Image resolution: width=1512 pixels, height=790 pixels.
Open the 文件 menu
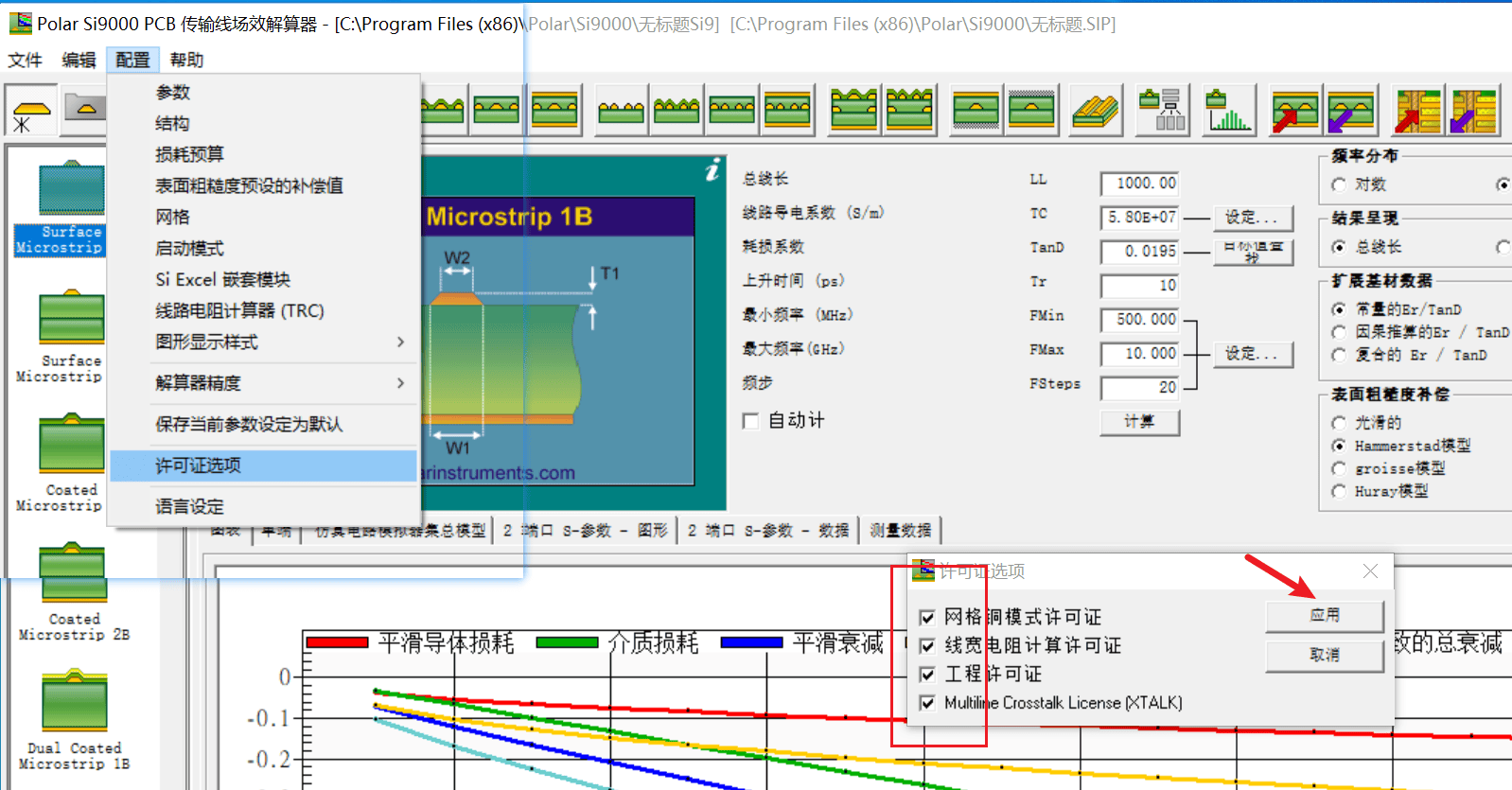tap(26, 60)
